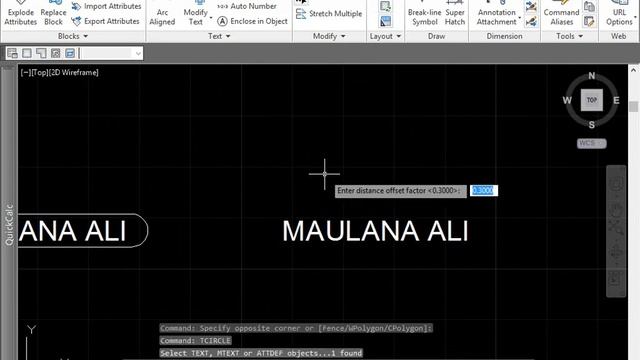Open the [Top] view controls menu

[39, 73]
